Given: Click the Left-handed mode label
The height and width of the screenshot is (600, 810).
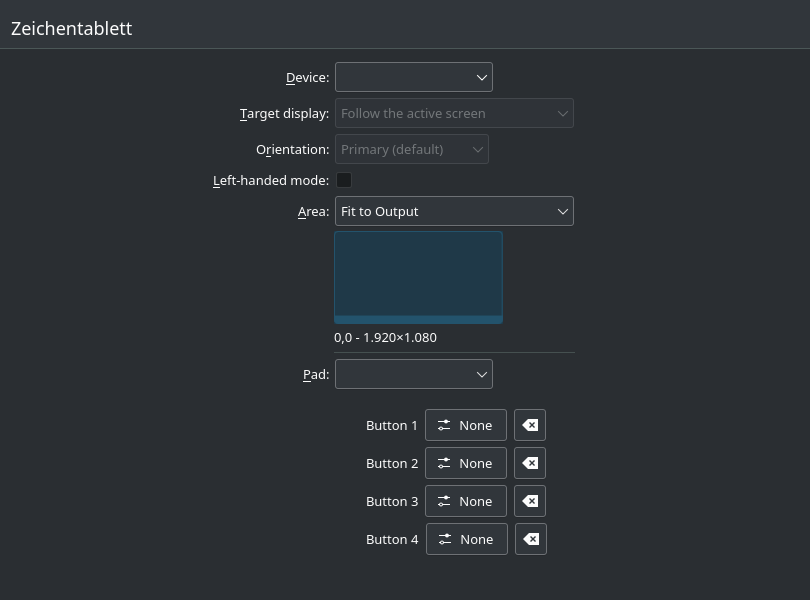Looking at the screenshot, I should [x=271, y=180].
